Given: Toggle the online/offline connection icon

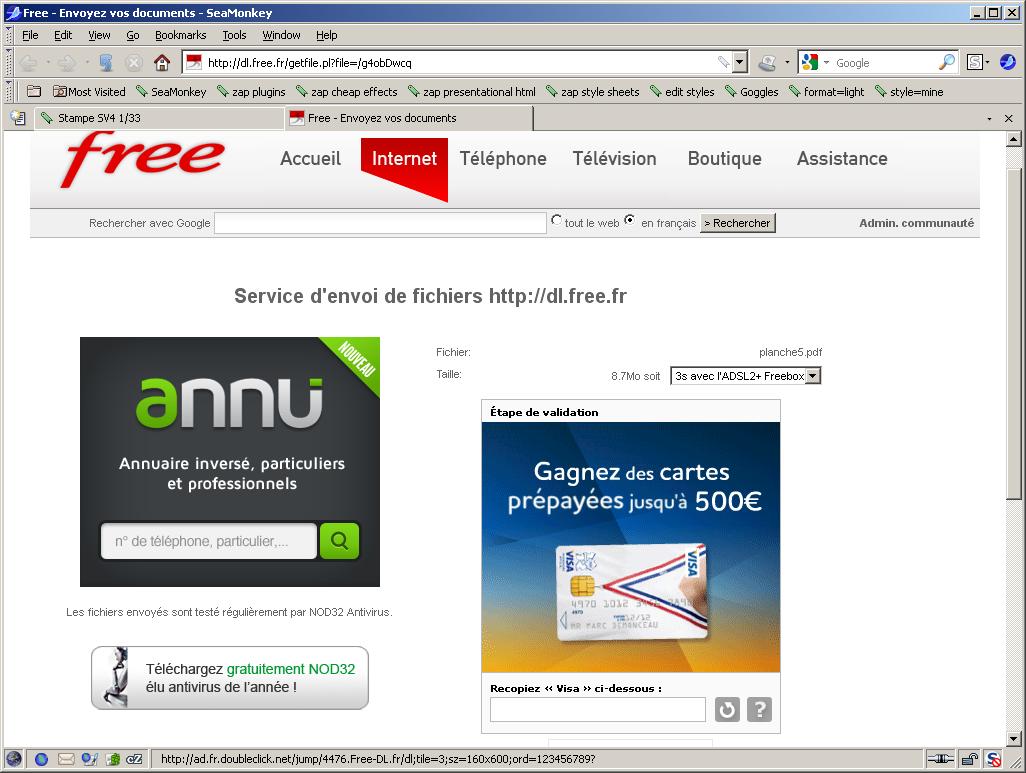Looking at the screenshot, I should [940, 759].
